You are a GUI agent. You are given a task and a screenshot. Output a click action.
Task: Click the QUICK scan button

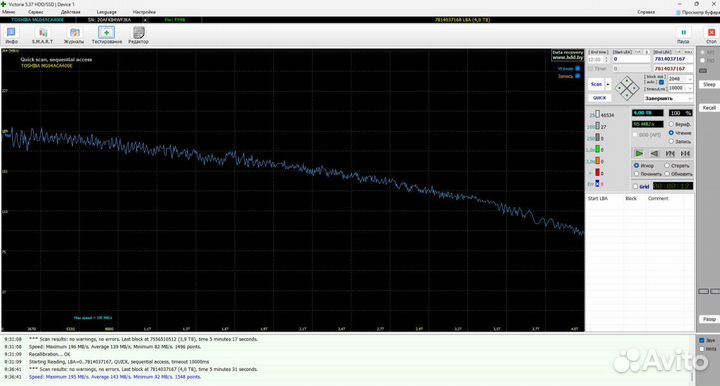coord(599,98)
